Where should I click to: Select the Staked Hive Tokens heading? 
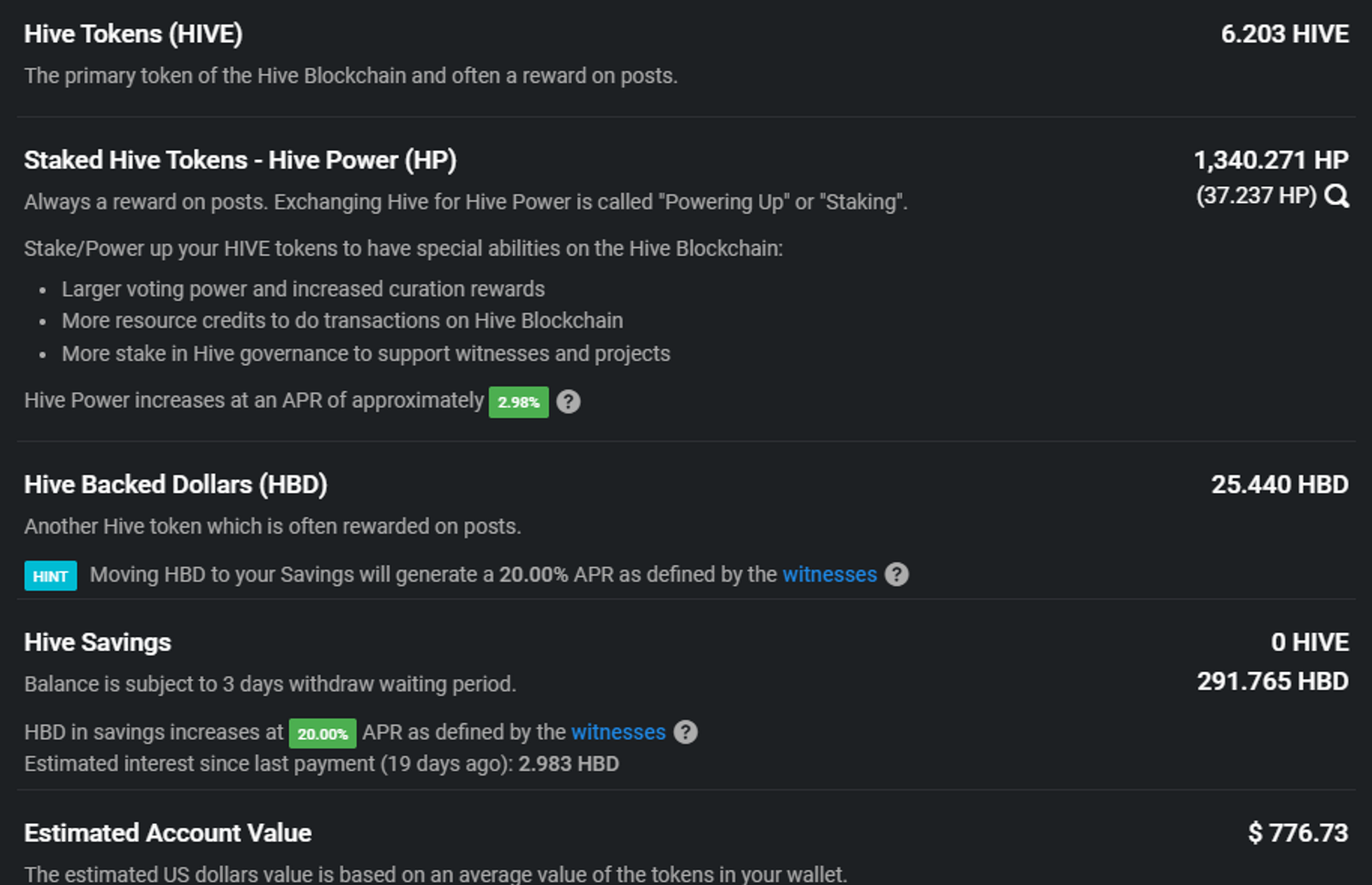point(240,160)
